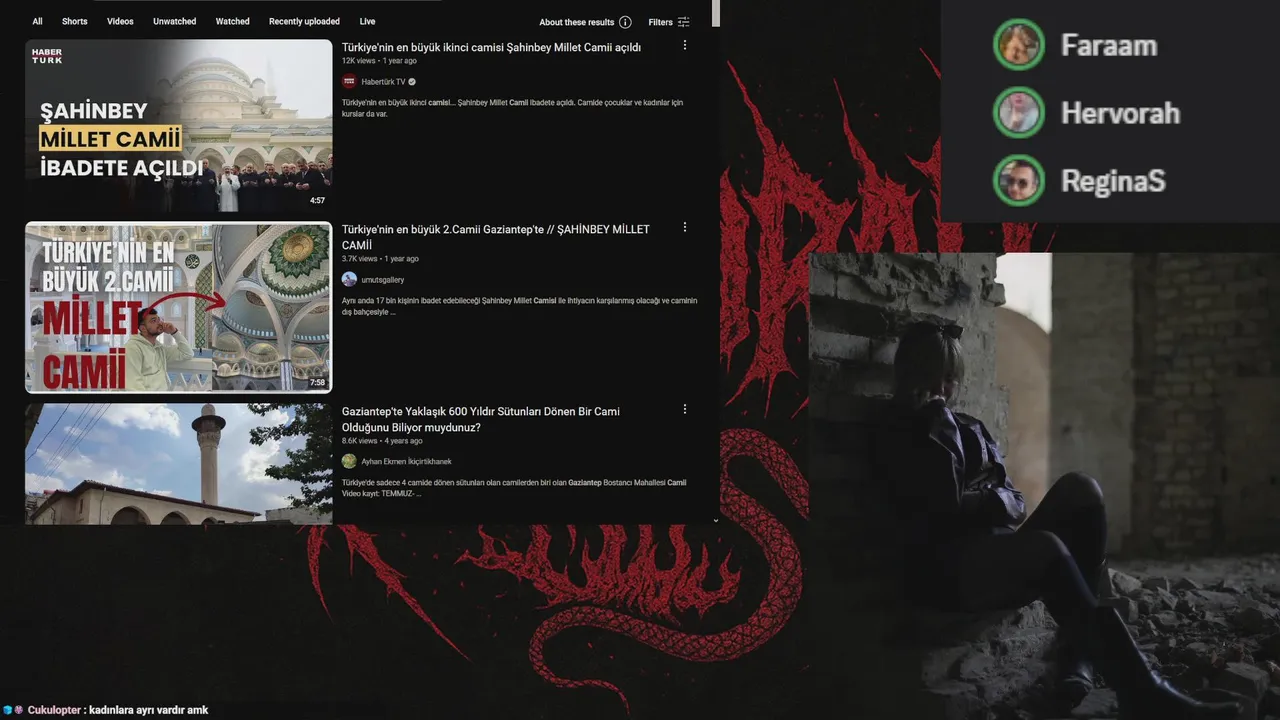Image resolution: width=1280 pixels, height=720 pixels.
Task: Click the 4:57 duration badge
Action: tap(317, 201)
